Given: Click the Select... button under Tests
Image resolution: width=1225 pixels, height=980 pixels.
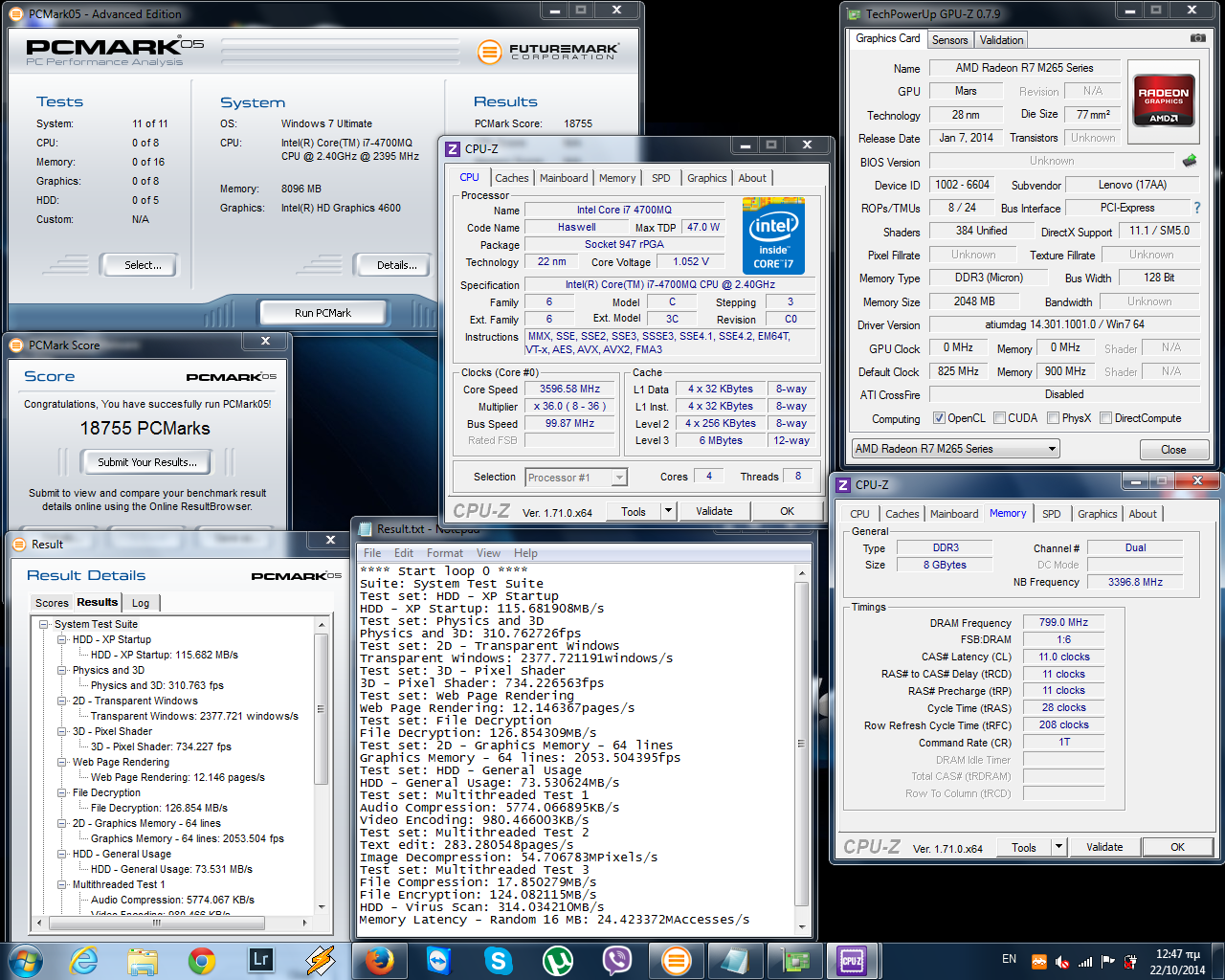Looking at the screenshot, I should pos(143,265).
